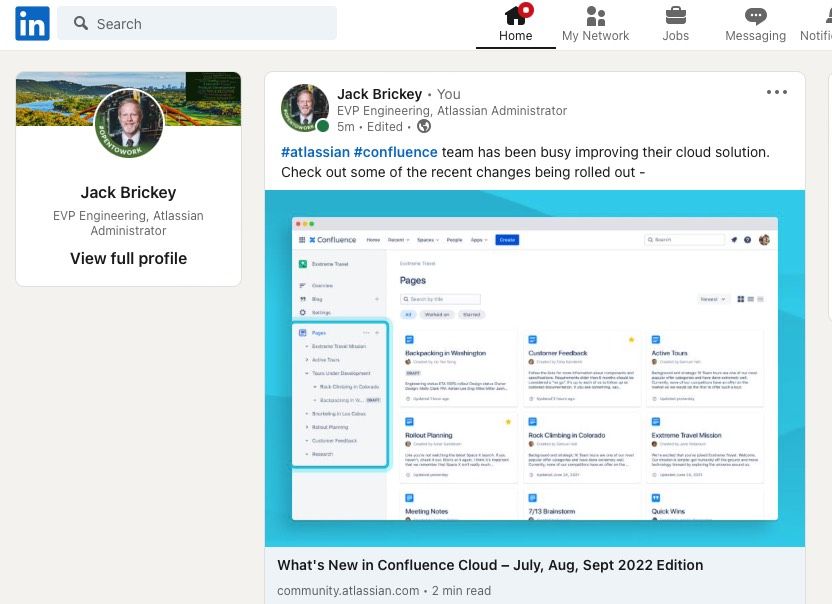Open What's New in Confluence Cloud article
Image resolution: width=832 pixels, height=604 pixels.
pos(490,565)
